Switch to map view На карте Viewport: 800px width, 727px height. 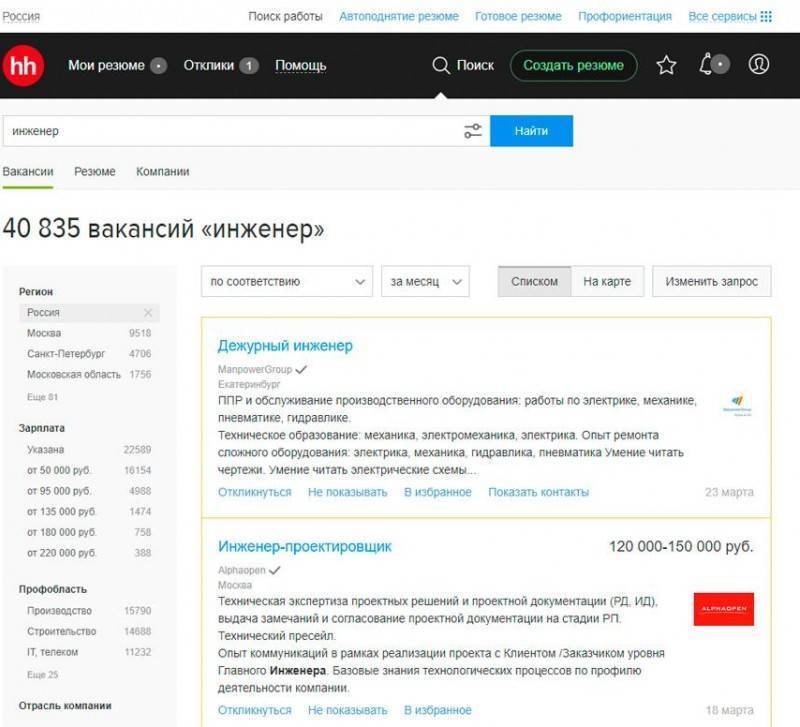[607, 282]
